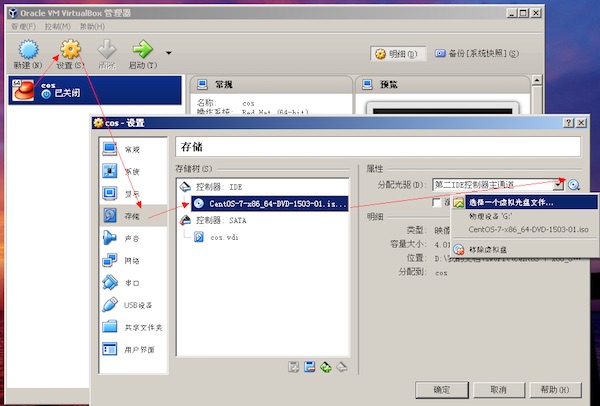Click the VM preview thumbnail in manager window
The width and height of the screenshot is (600, 406).
(x=442, y=108)
